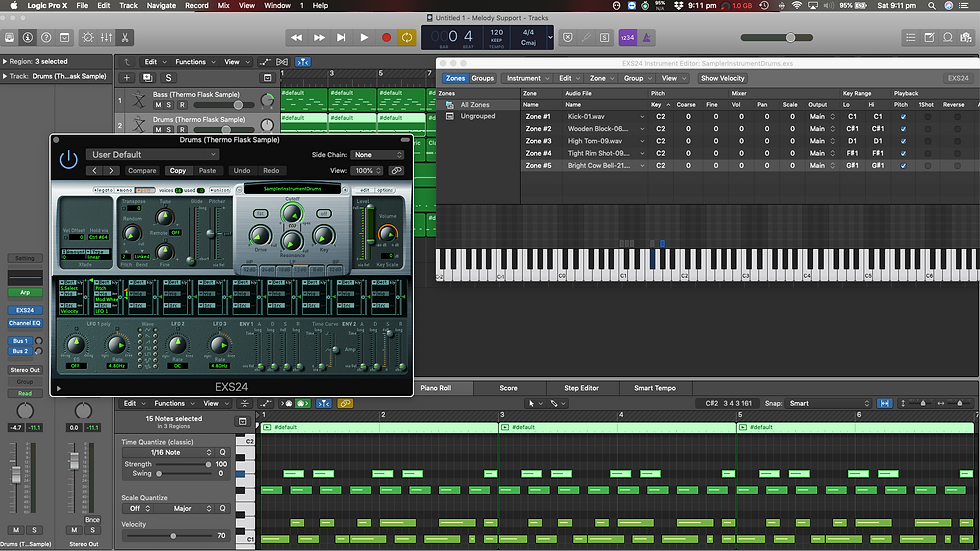The height and width of the screenshot is (551, 980).
Task: Click the Solo S icon in control bar
Action: pos(604,37)
